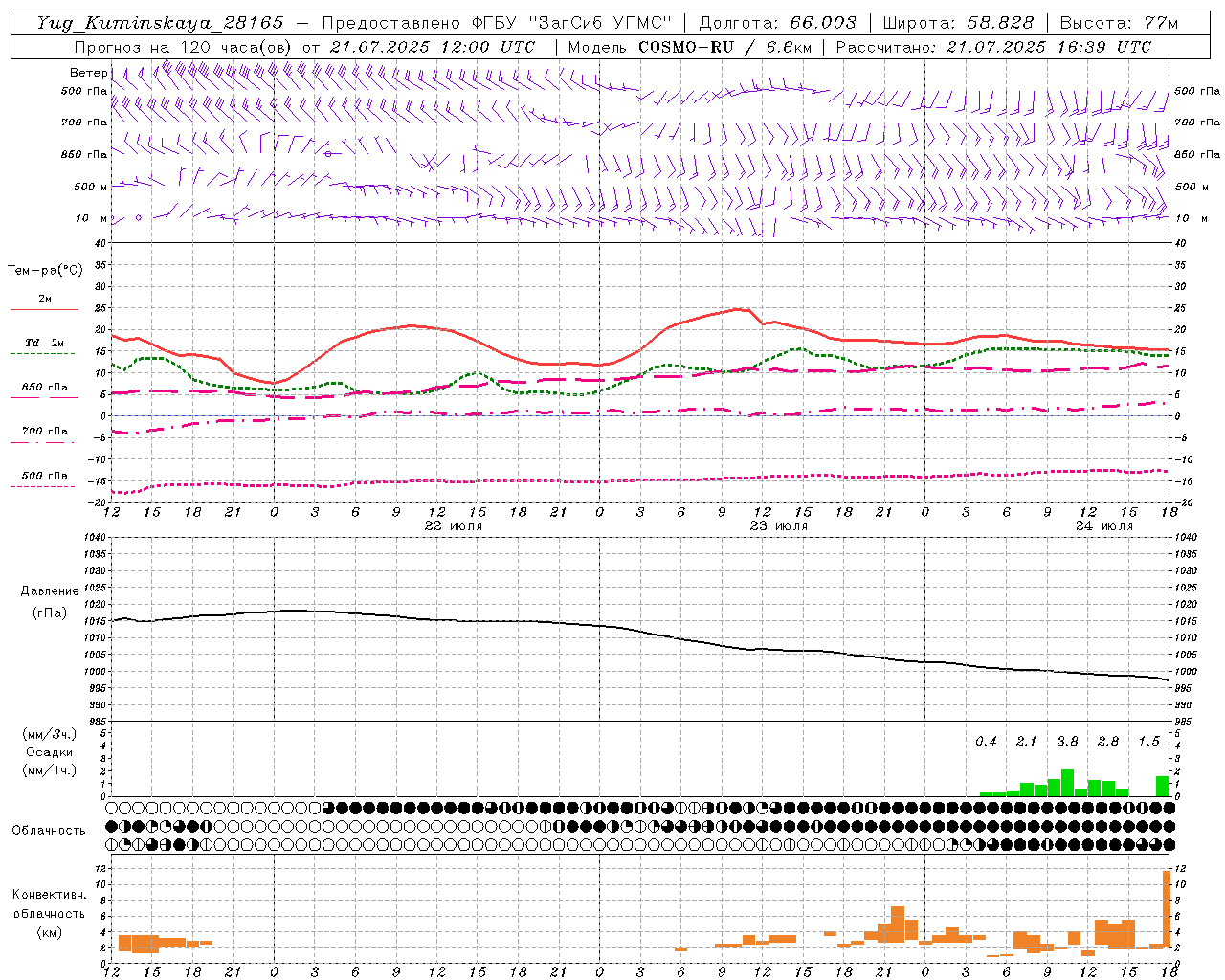Click the 'Высота: 77м' header field
The image size is (1225, 980).
(x=1120, y=23)
